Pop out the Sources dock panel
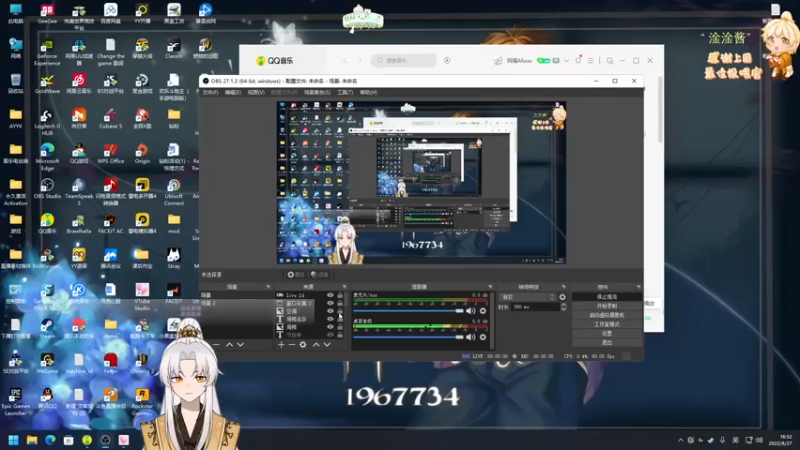This screenshot has height=450, width=800. (x=344, y=287)
